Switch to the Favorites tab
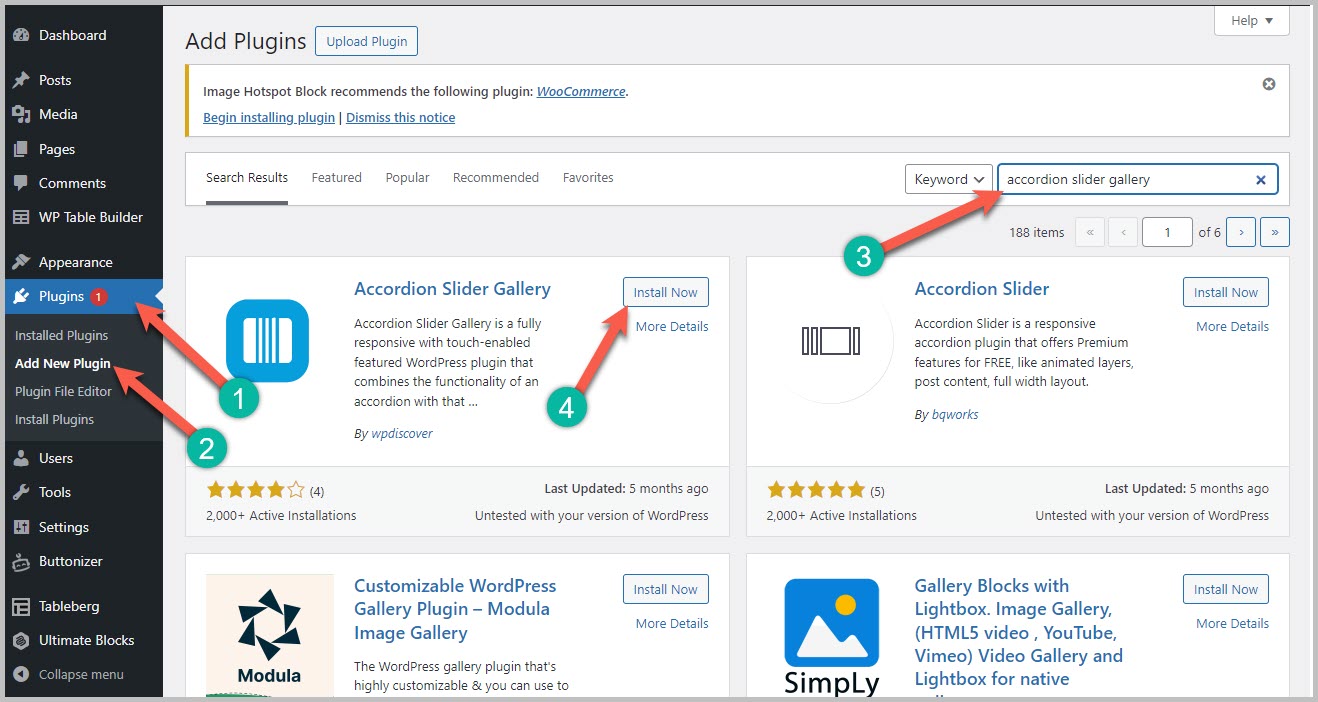The image size is (1318, 702). pyautogui.click(x=588, y=178)
